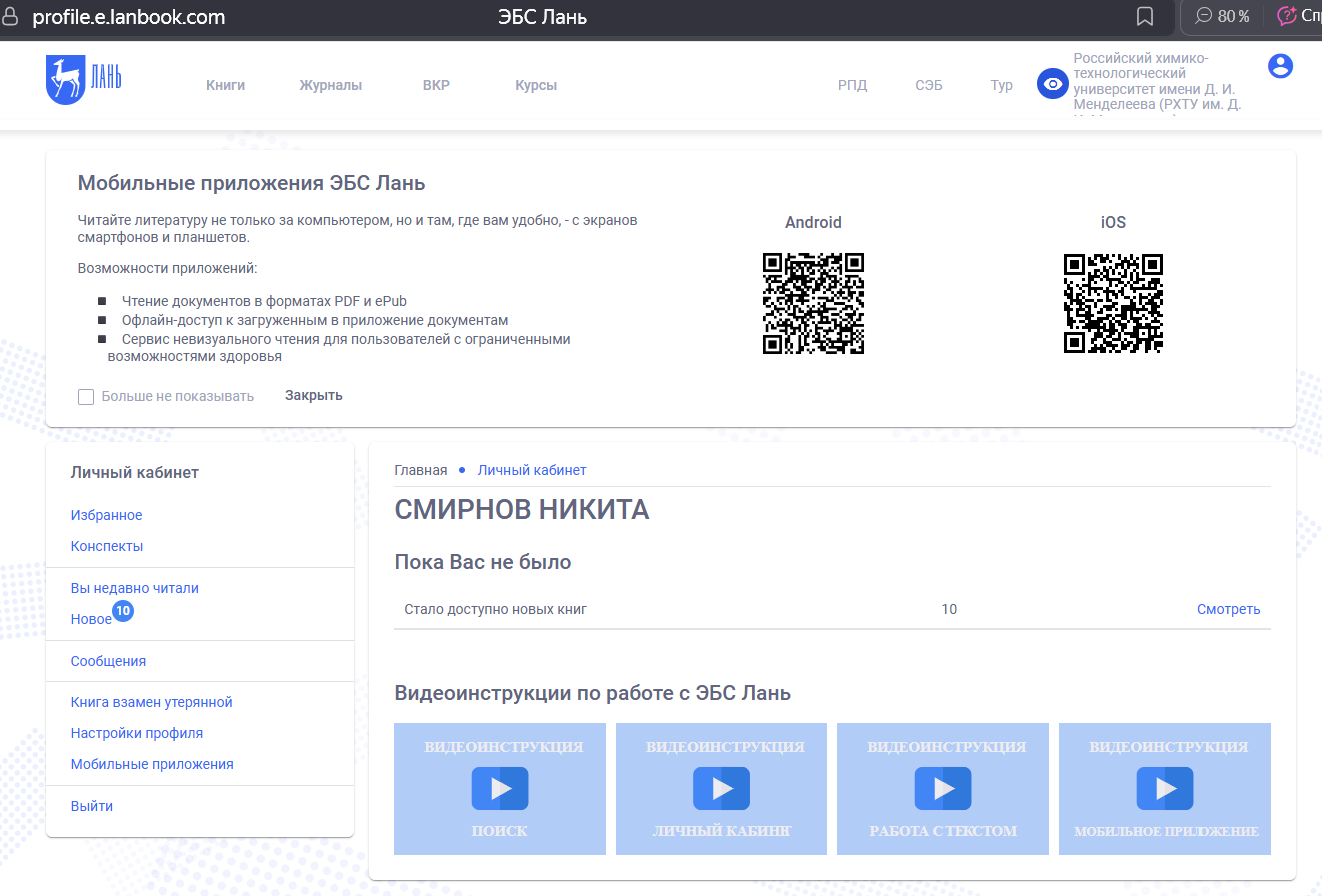Open the user profile avatar icon
The image size is (1322, 896).
click(1280, 66)
